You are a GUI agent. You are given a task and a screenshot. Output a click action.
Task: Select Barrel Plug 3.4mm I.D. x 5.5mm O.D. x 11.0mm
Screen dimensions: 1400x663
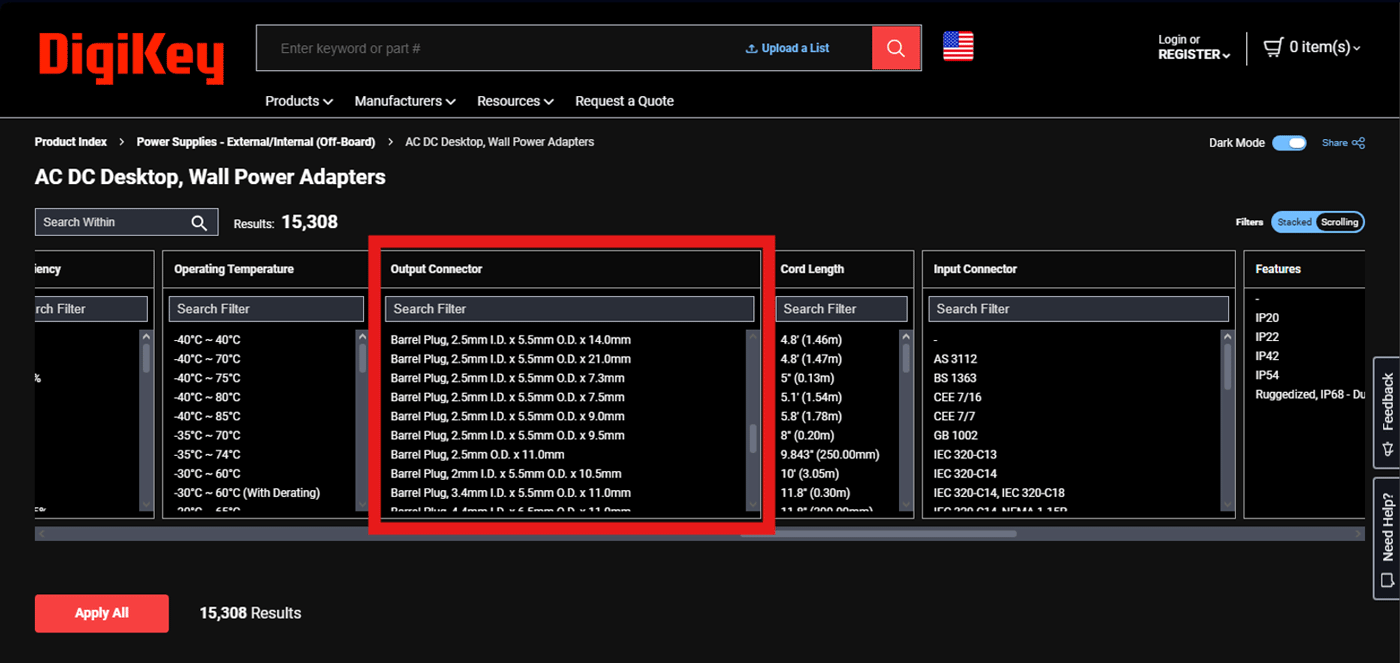point(511,493)
